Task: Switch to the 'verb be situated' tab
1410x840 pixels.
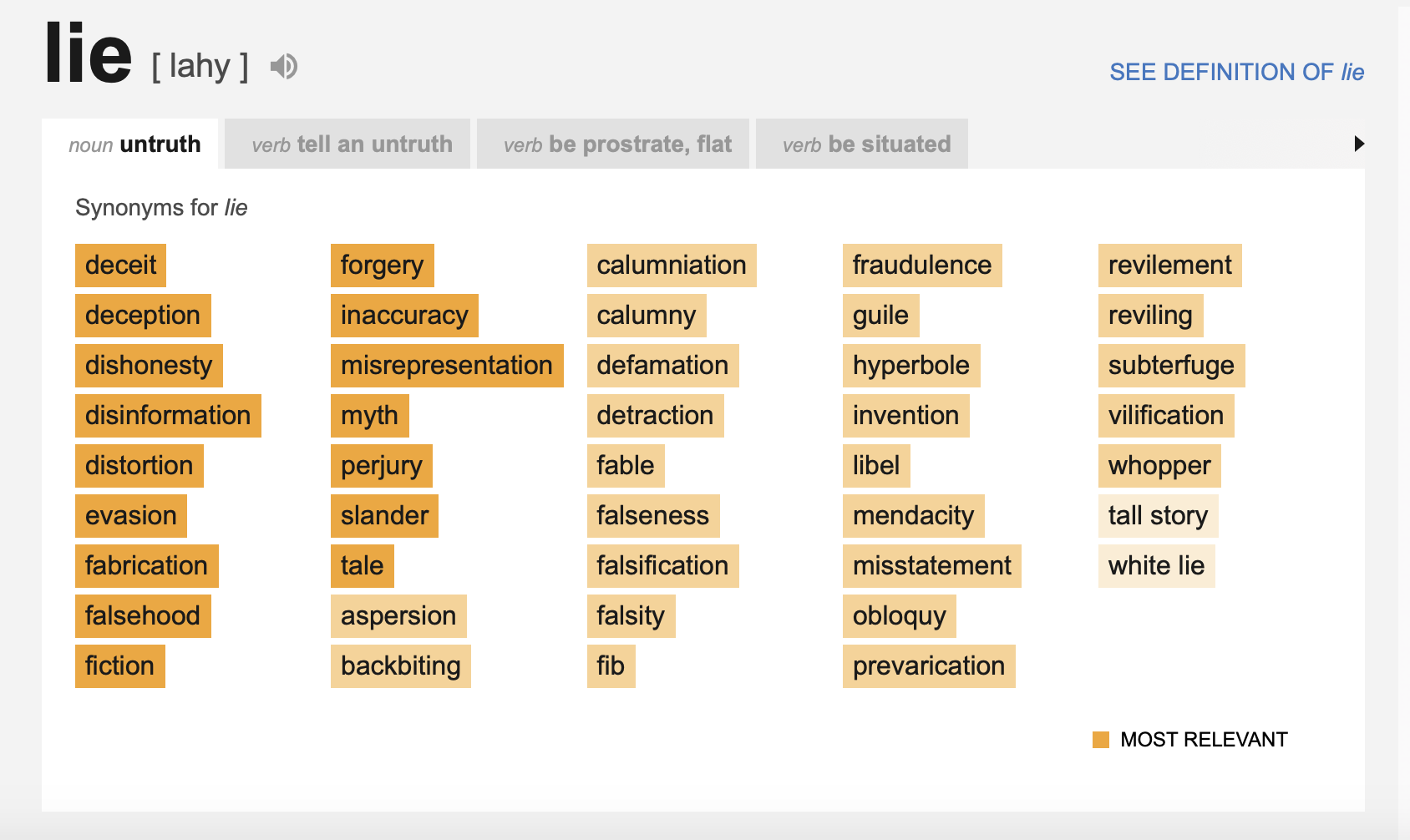Action: (866, 144)
